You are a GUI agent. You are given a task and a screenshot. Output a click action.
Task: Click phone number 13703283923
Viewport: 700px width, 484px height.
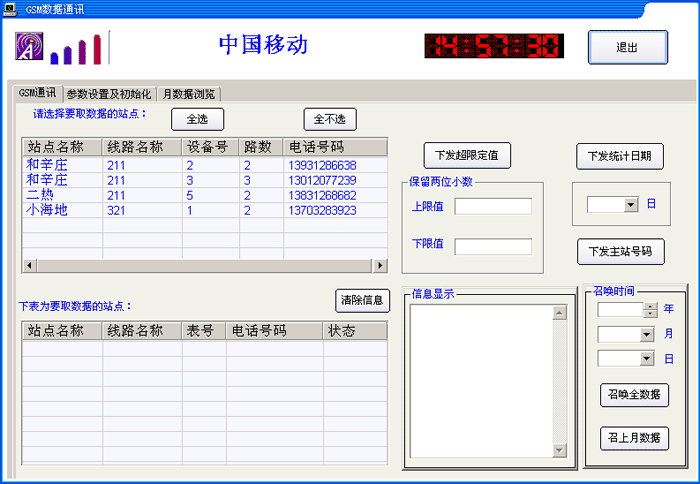[322, 210]
